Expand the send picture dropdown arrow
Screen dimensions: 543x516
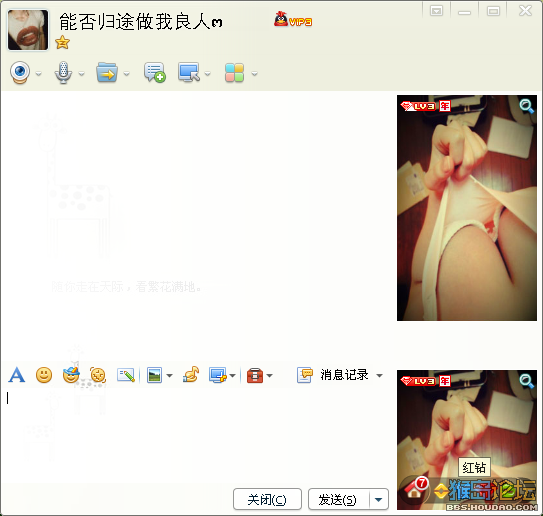170,375
